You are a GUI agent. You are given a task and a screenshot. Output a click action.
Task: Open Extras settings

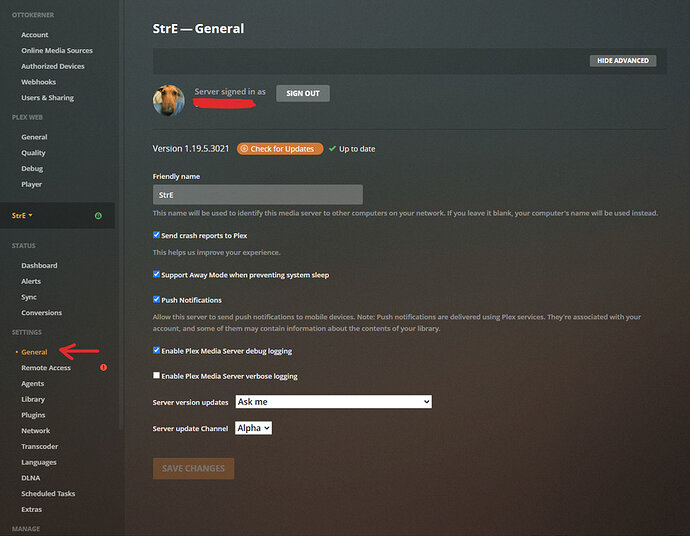pos(32,510)
